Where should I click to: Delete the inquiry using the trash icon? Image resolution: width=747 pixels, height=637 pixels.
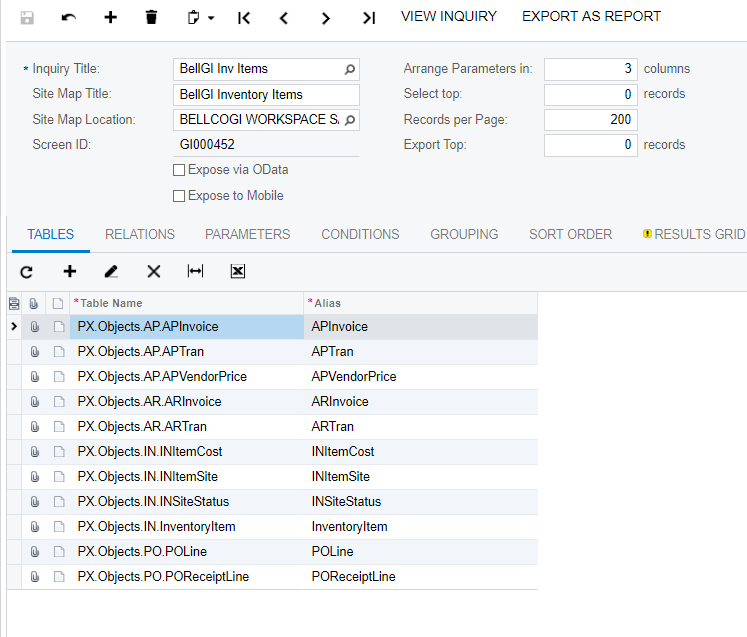click(x=151, y=17)
